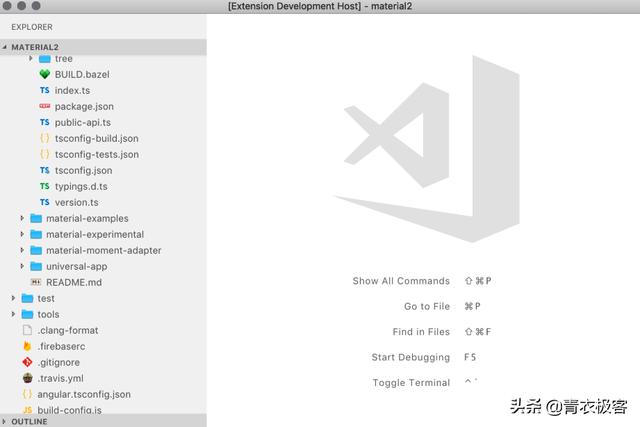Expand the OUTLINE section arrow
640x427 pixels.
coord(4,421)
